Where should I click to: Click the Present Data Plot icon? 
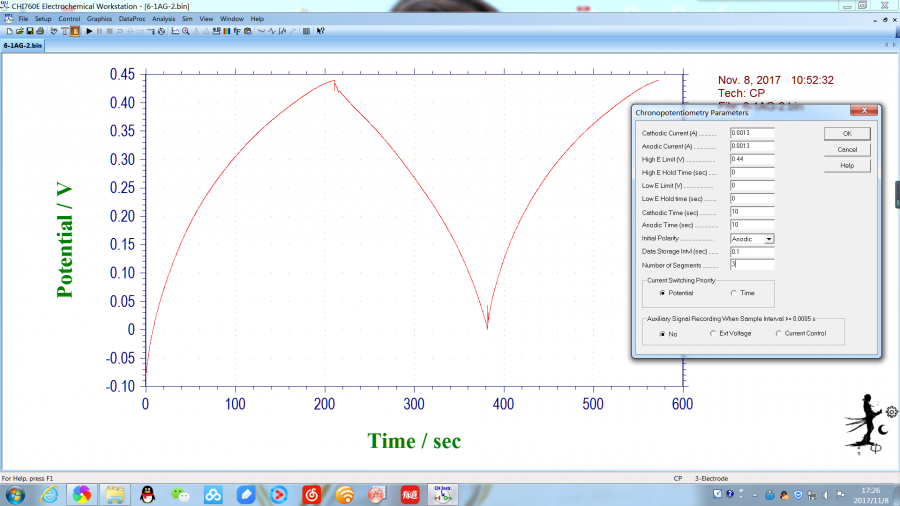(x=175, y=31)
